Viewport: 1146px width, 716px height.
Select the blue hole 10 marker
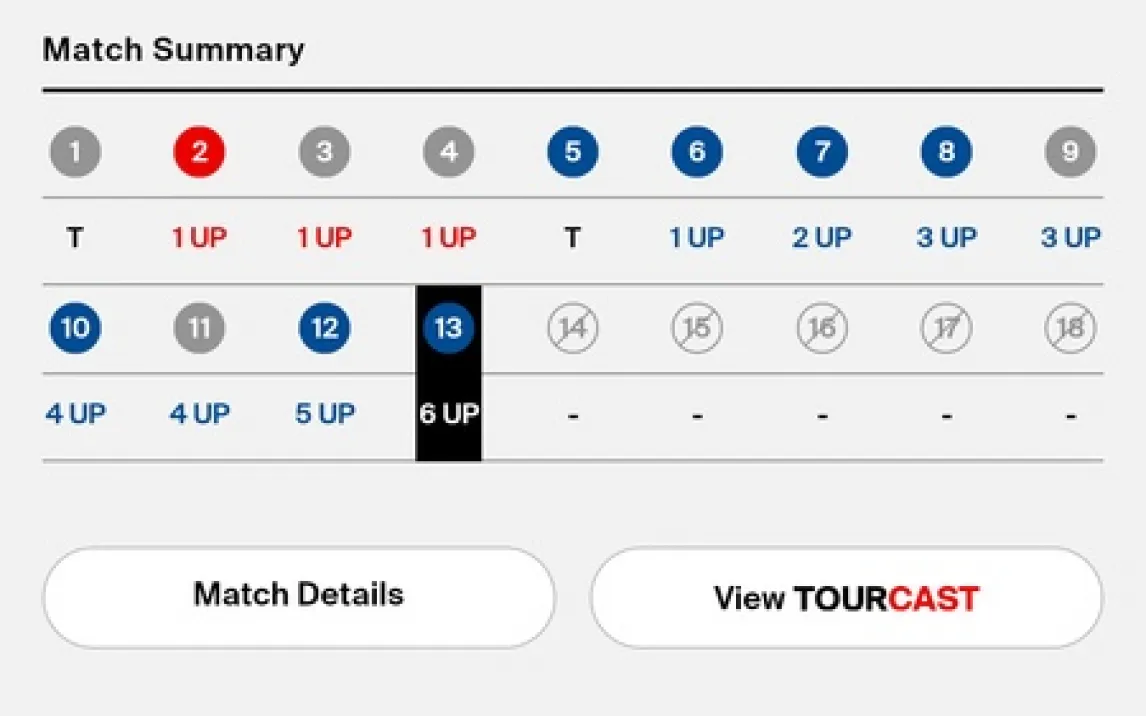pos(75,329)
